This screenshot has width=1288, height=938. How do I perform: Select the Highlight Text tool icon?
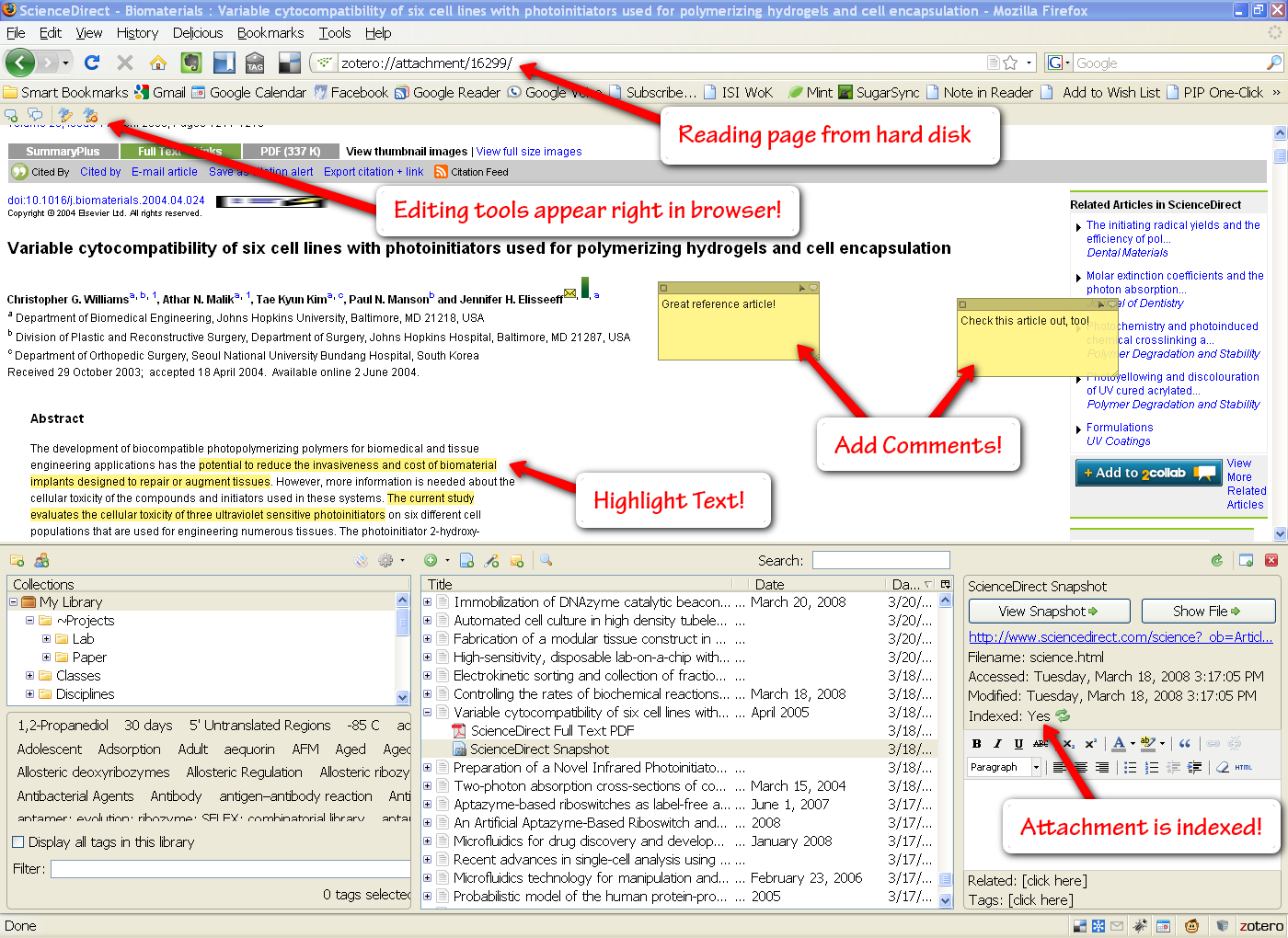[65, 115]
